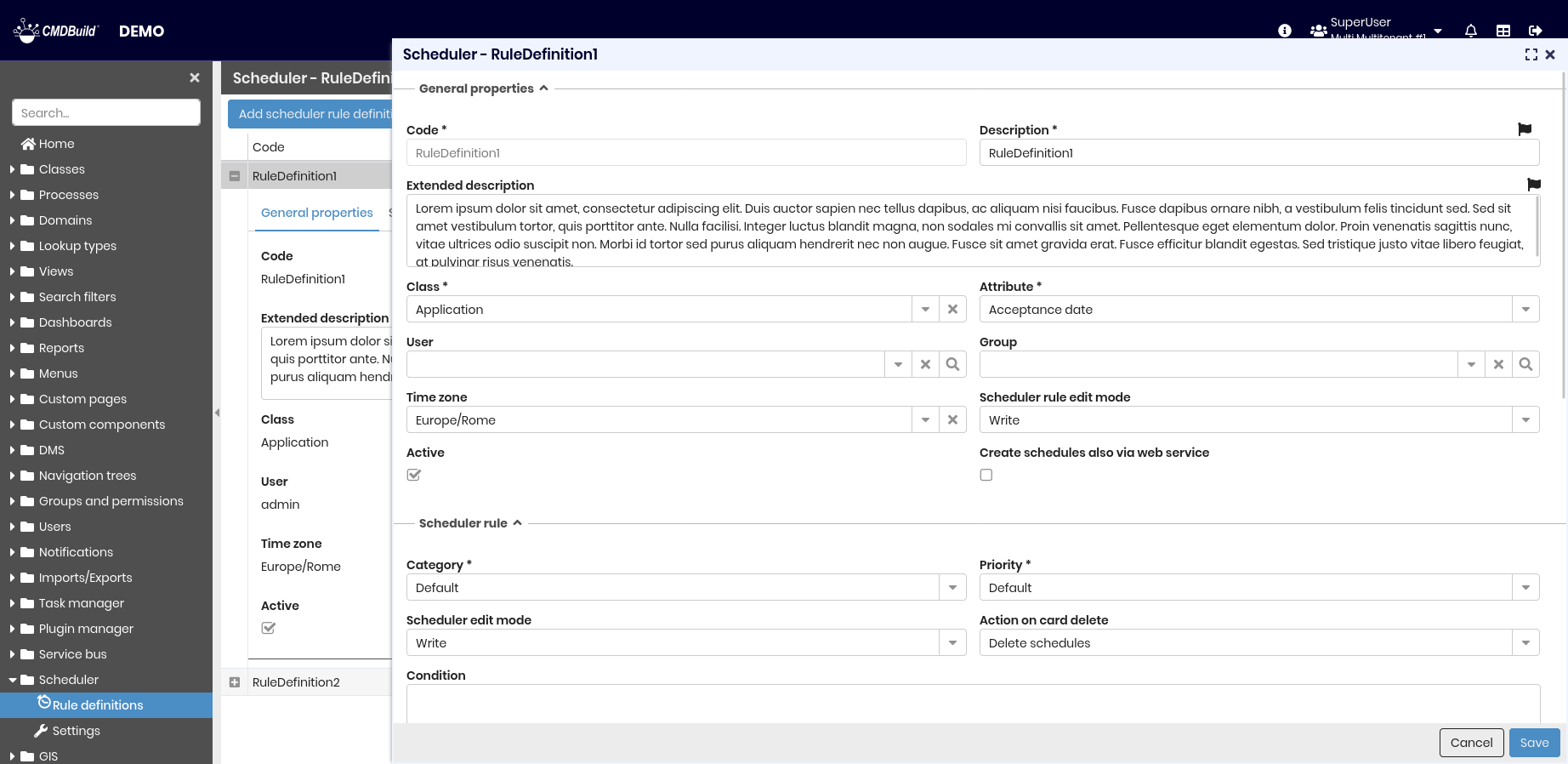Open the Class dropdown
Screen dimensions: 1568x764
[x=925, y=310]
